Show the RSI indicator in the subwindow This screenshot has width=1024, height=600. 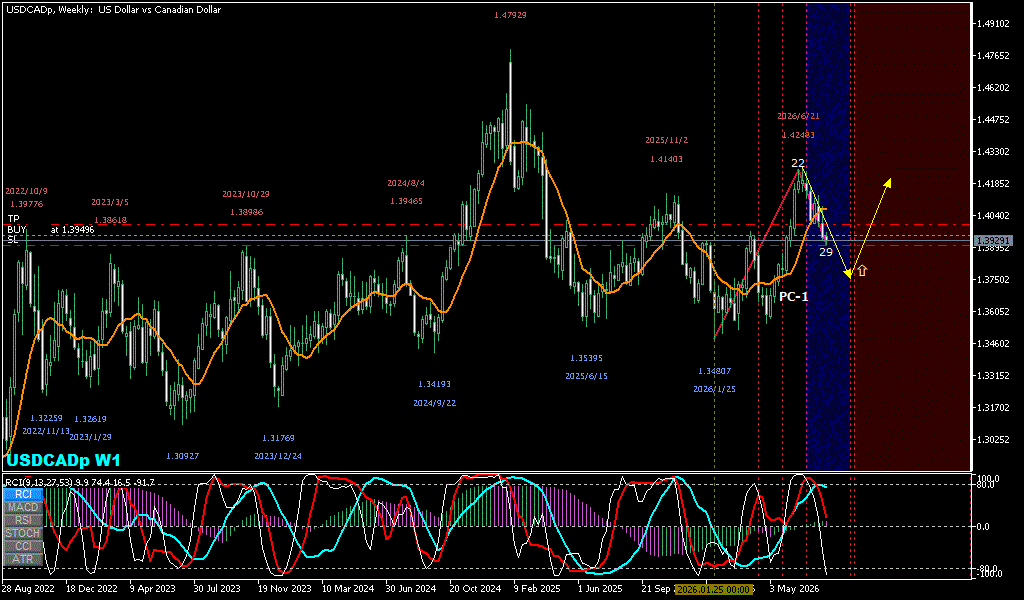tap(23, 520)
